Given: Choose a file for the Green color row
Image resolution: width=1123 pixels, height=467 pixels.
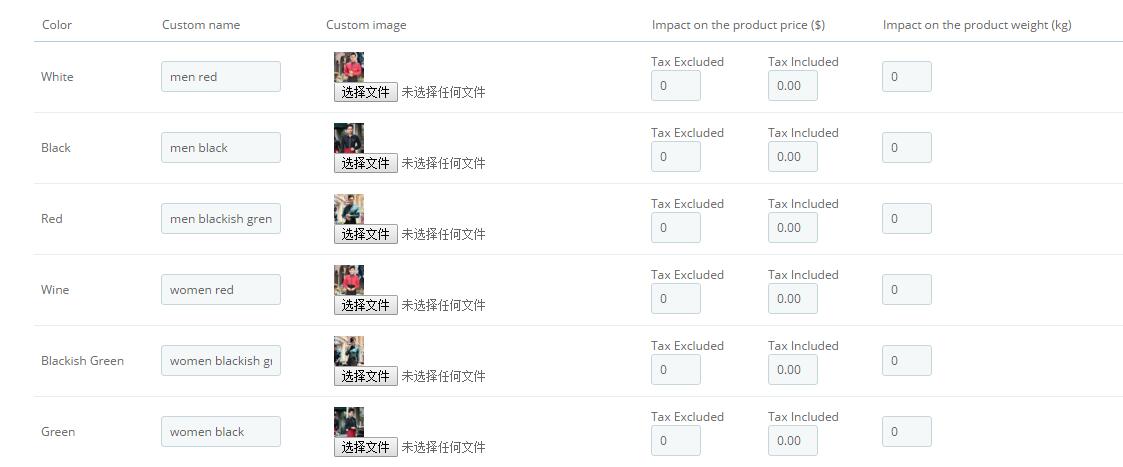Looking at the screenshot, I should coord(365,447).
